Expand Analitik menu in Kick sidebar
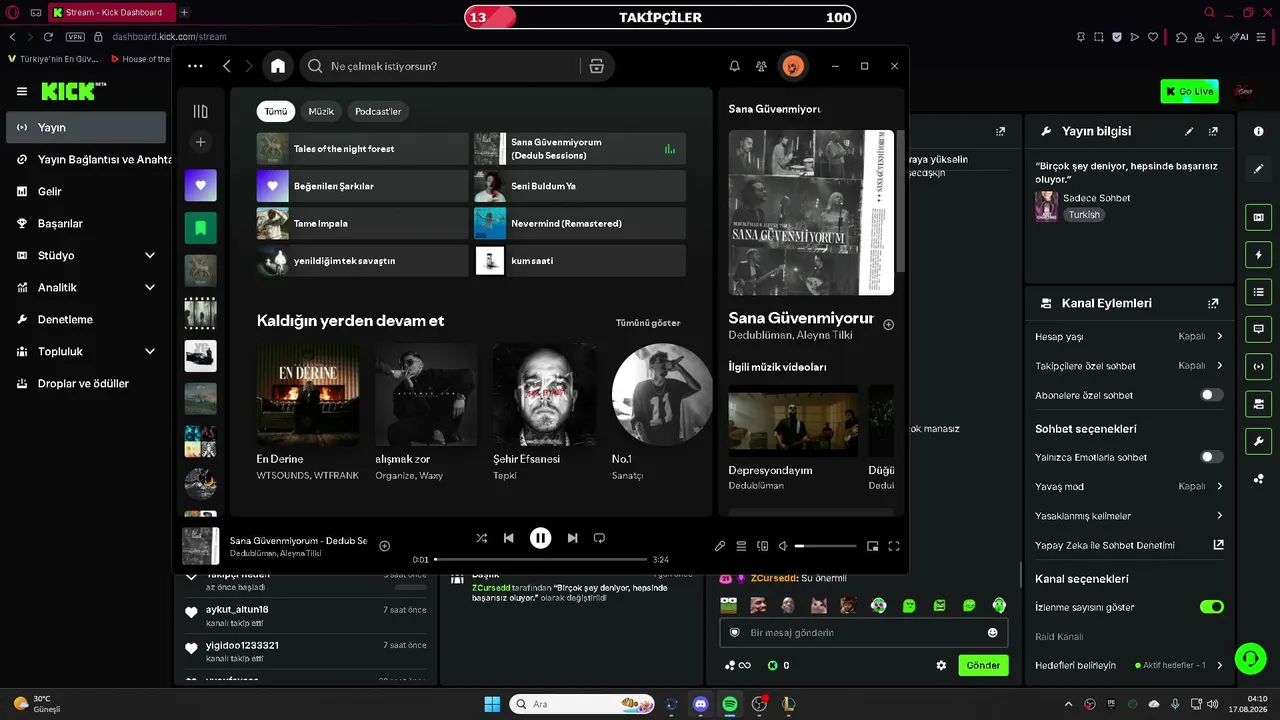1280x720 pixels. [86, 288]
